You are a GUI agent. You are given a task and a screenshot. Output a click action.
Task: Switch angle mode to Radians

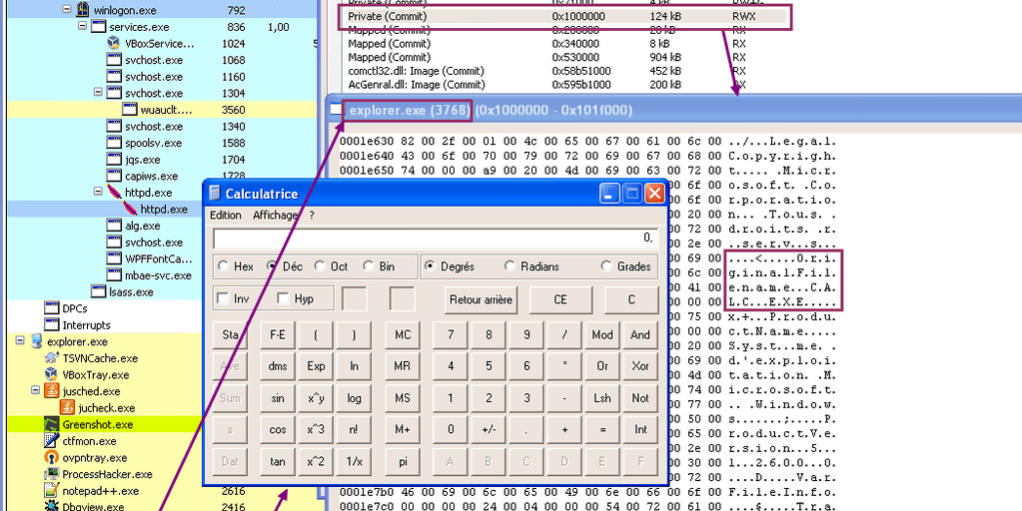[x=510, y=267]
